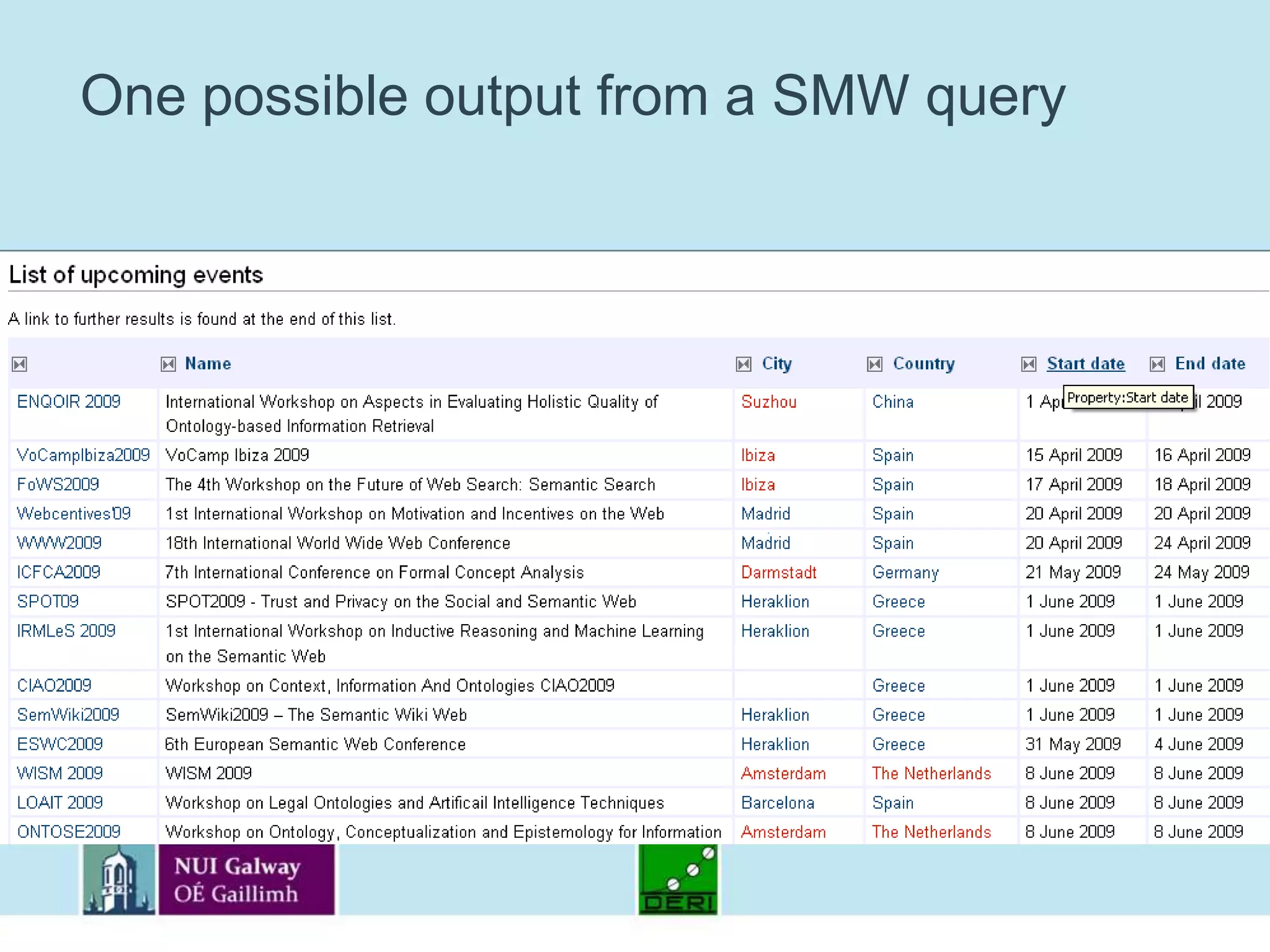Click Ibiza city in FoWS2009 row
1270x952 pixels.
(x=758, y=485)
